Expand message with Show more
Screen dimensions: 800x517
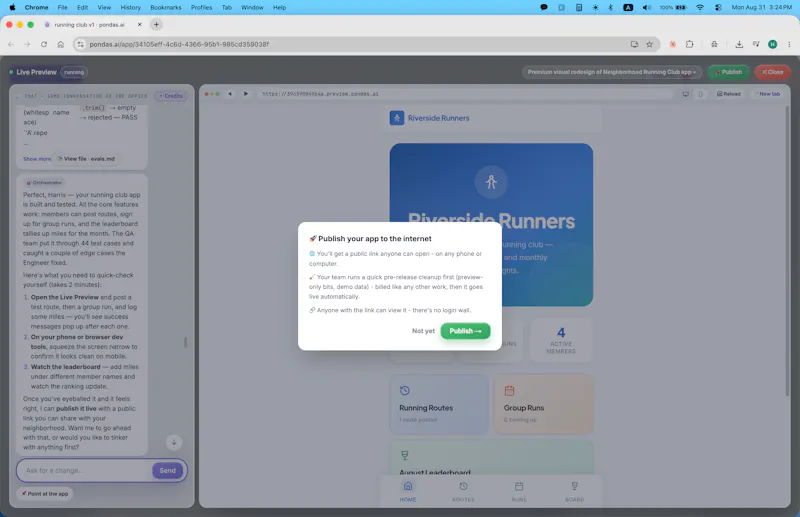(37, 159)
